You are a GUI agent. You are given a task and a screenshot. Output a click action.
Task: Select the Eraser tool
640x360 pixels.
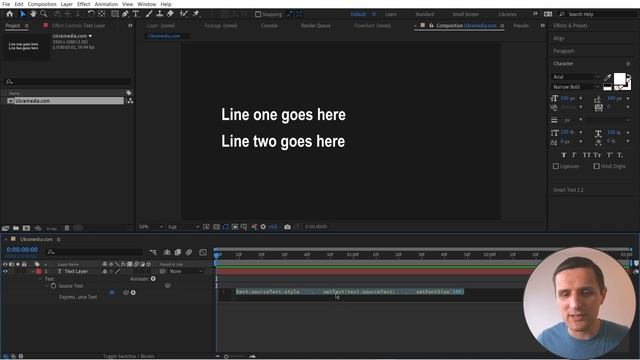click(170, 14)
